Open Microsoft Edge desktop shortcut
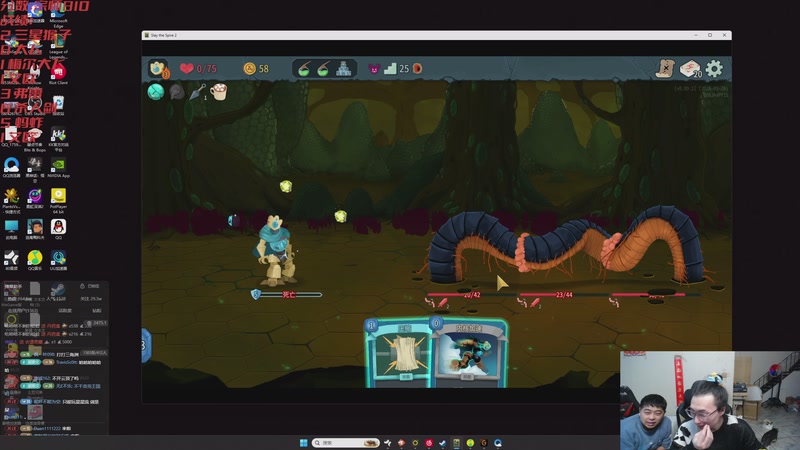800x450 pixels. 58,15
